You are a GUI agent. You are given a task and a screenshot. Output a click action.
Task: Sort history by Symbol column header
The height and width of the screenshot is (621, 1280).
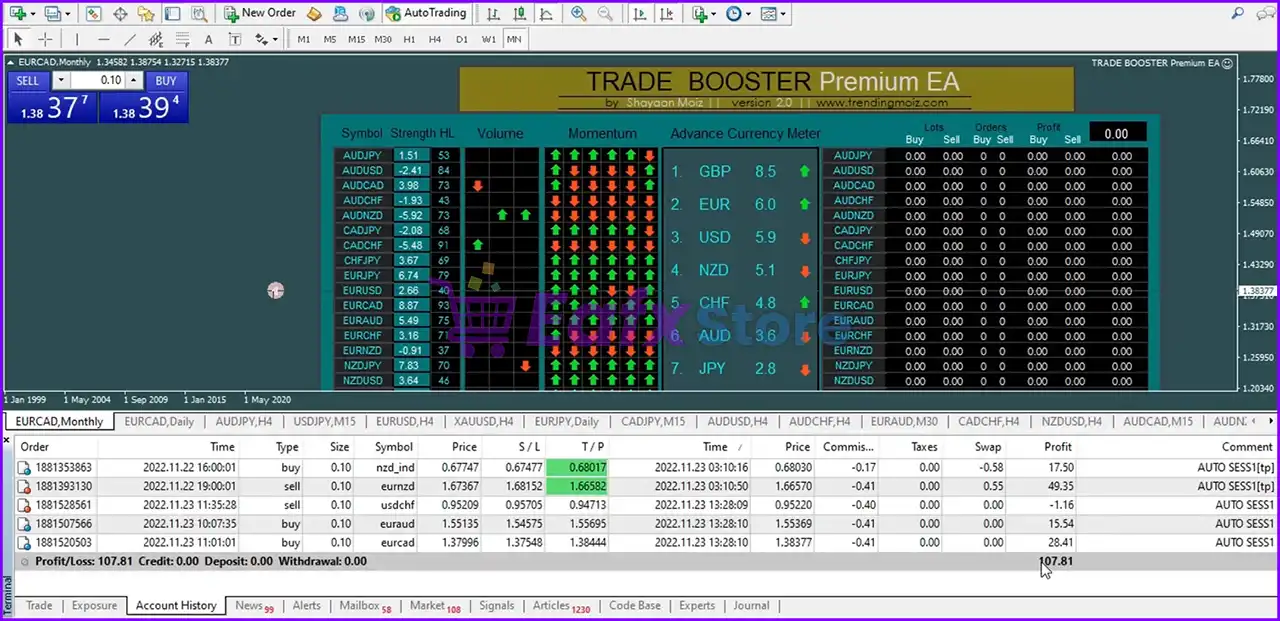[x=394, y=447]
